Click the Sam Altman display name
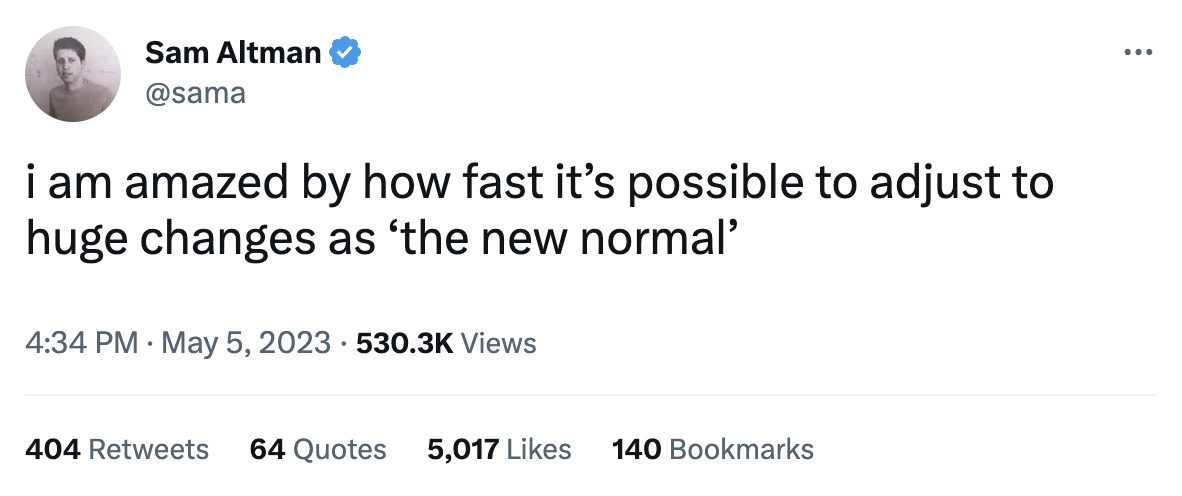Viewport: 1182px width, 496px height. point(233,52)
